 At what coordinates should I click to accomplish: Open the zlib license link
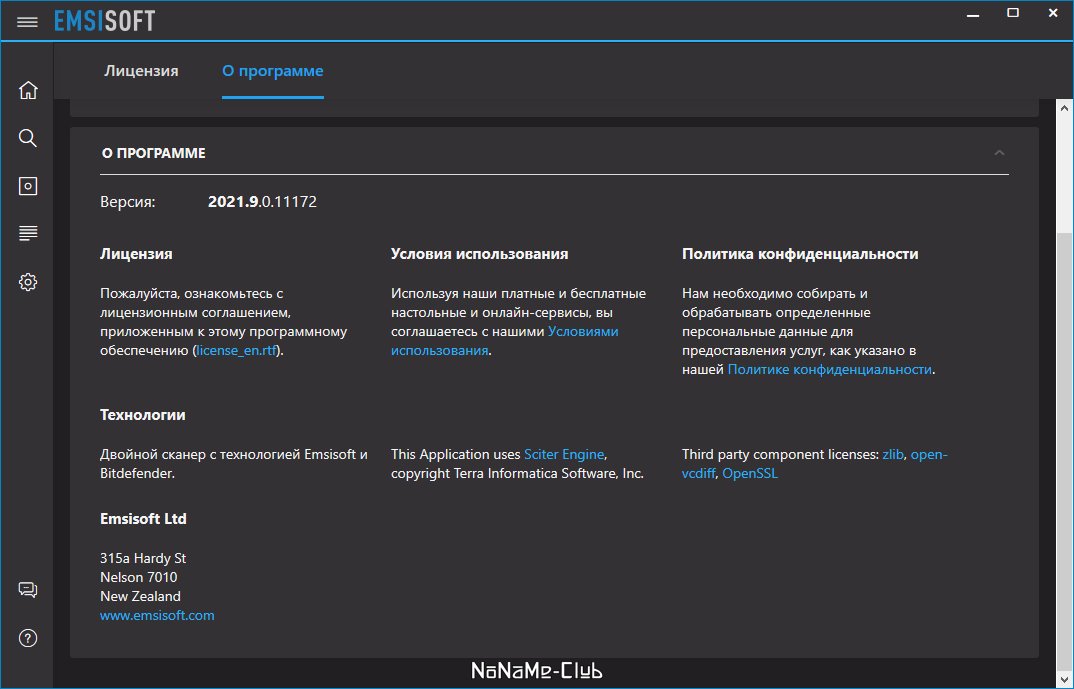click(892, 454)
